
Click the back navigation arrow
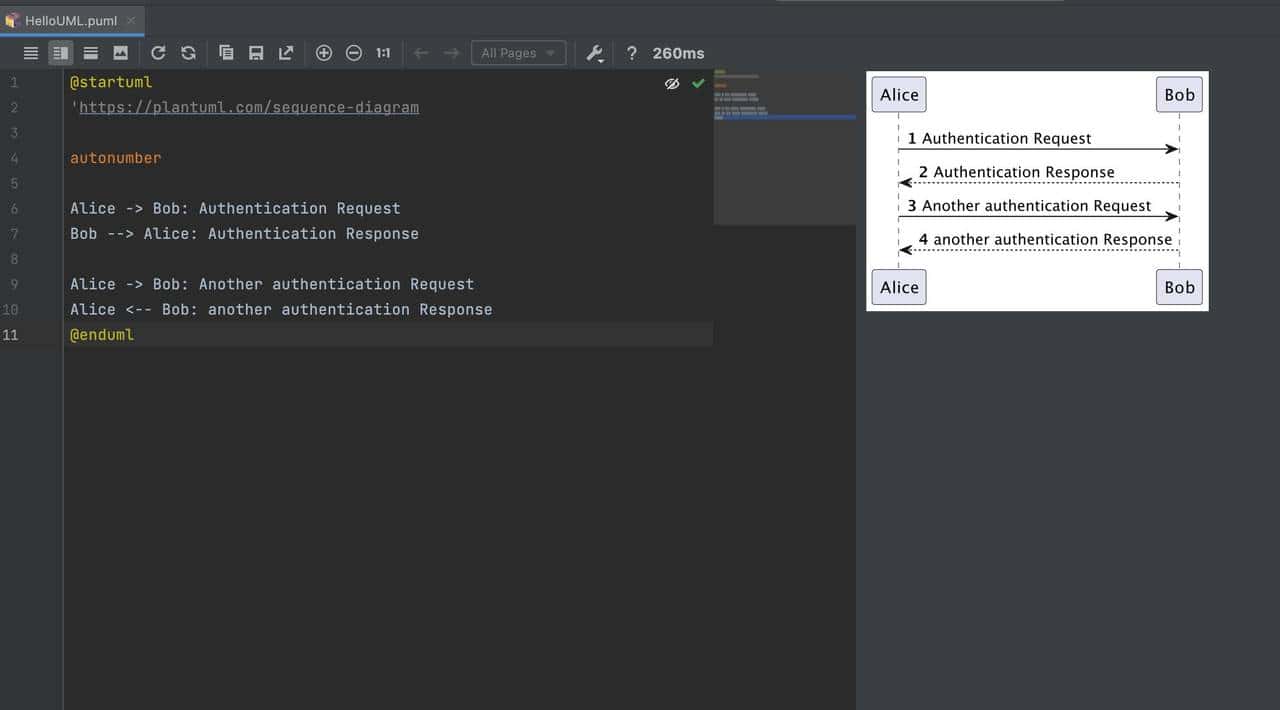click(x=422, y=53)
